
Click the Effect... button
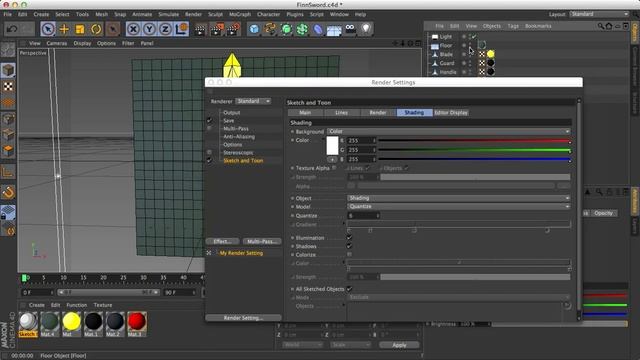click(x=222, y=241)
